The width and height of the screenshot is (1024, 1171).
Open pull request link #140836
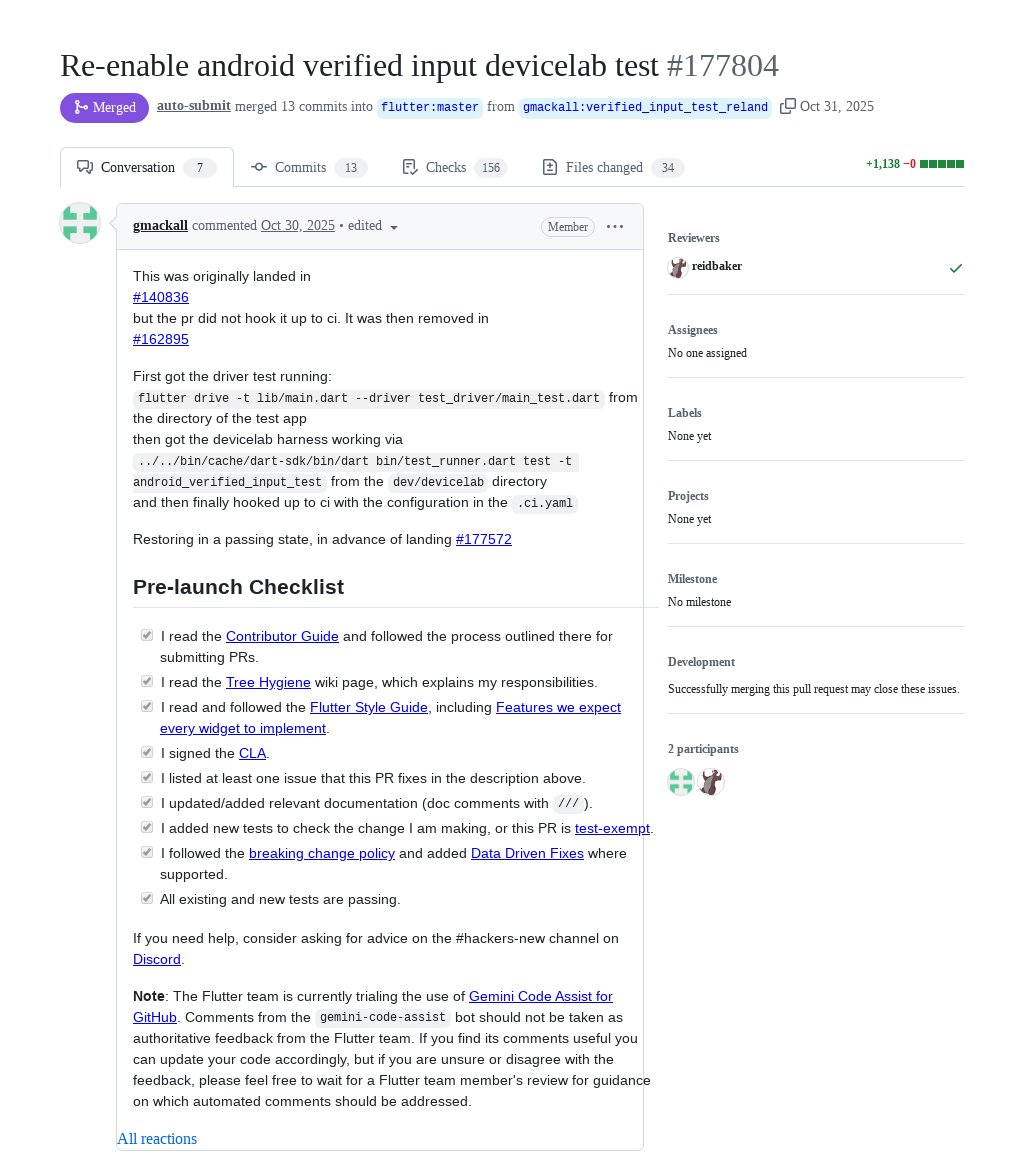click(x=161, y=297)
